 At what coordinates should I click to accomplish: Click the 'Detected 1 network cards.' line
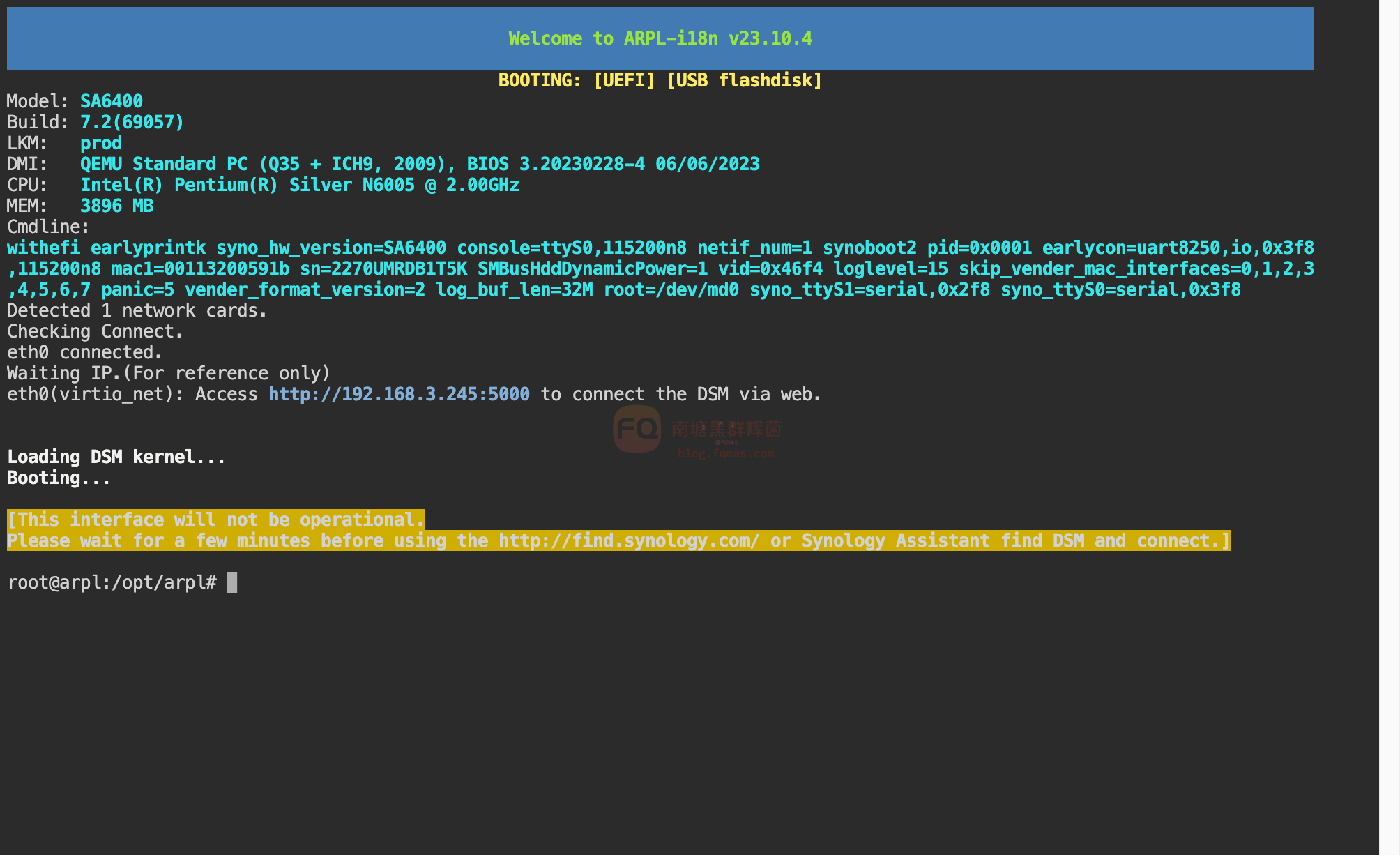[137, 310]
